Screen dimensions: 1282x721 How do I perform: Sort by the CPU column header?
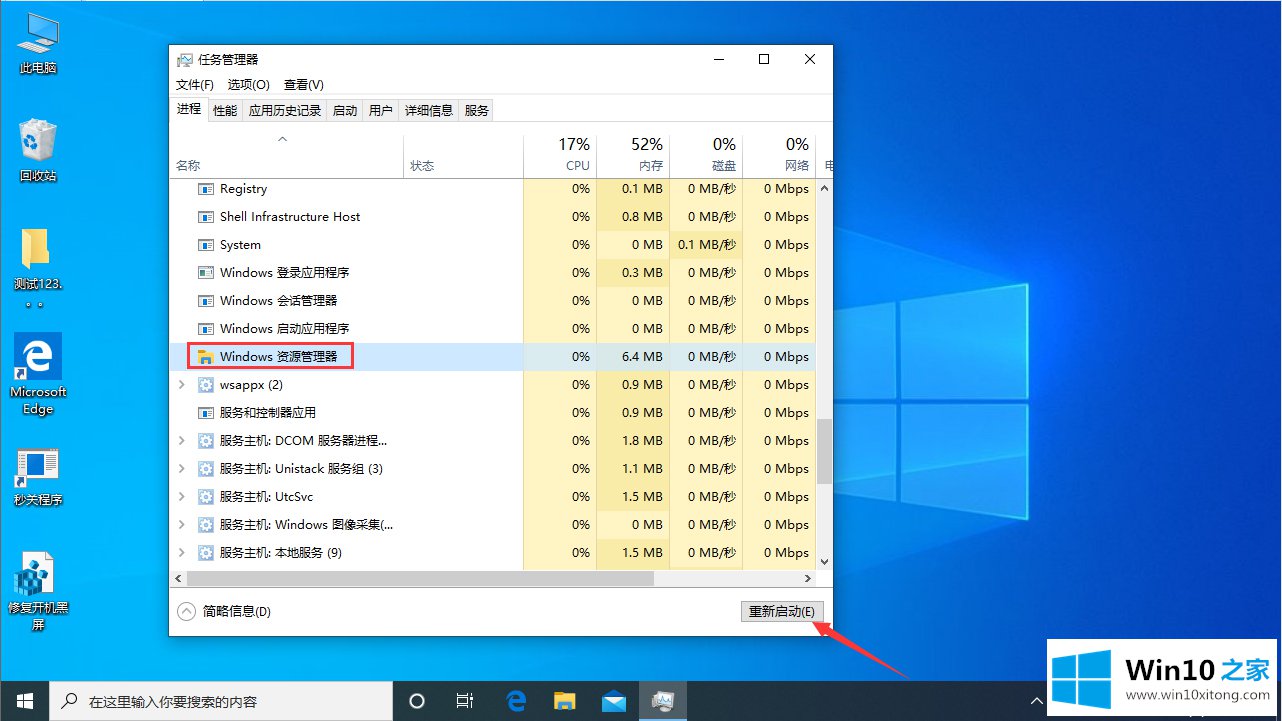[x=560, y=155]
